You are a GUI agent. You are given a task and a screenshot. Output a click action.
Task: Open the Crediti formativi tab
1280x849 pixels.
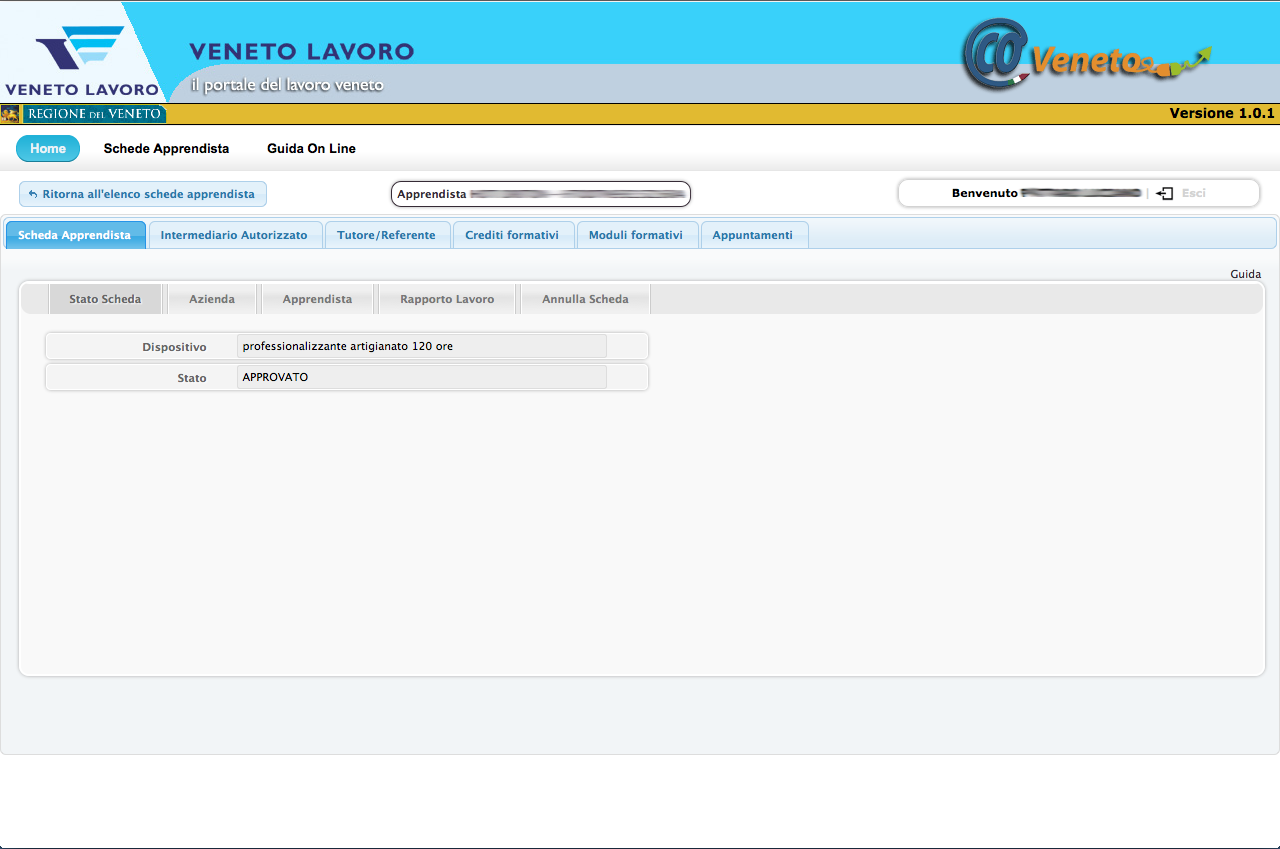pos(512,235)
